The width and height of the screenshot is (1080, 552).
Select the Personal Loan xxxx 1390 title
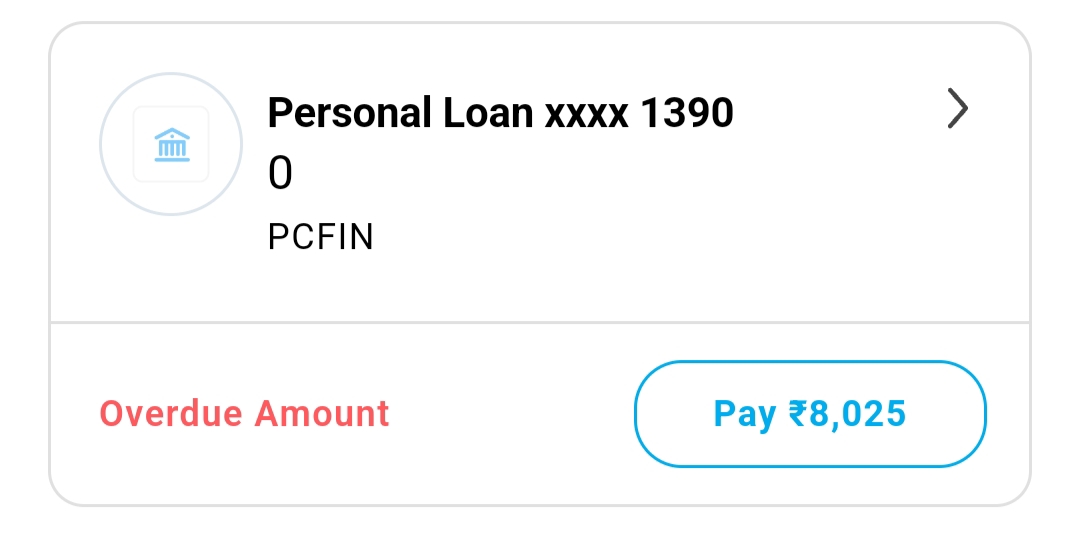pos(500,114)
